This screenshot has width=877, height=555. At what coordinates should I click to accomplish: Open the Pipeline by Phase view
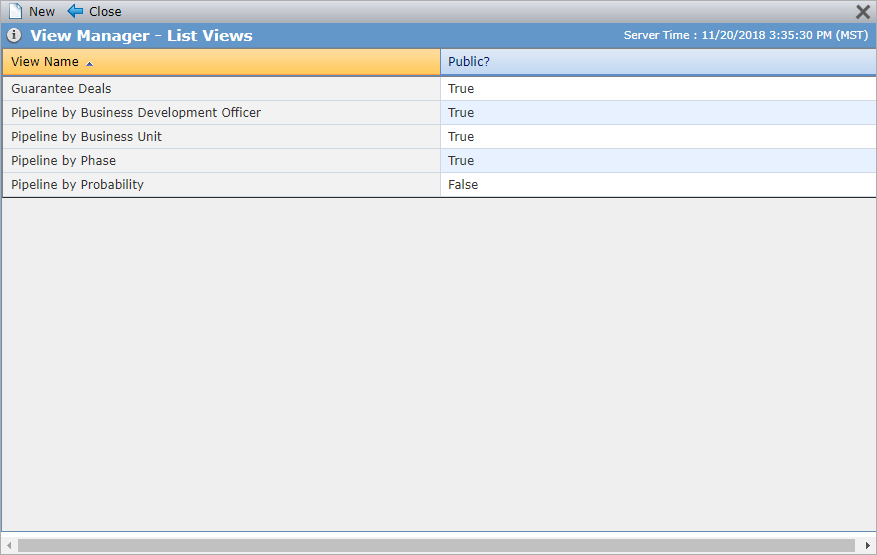(63, 161)
